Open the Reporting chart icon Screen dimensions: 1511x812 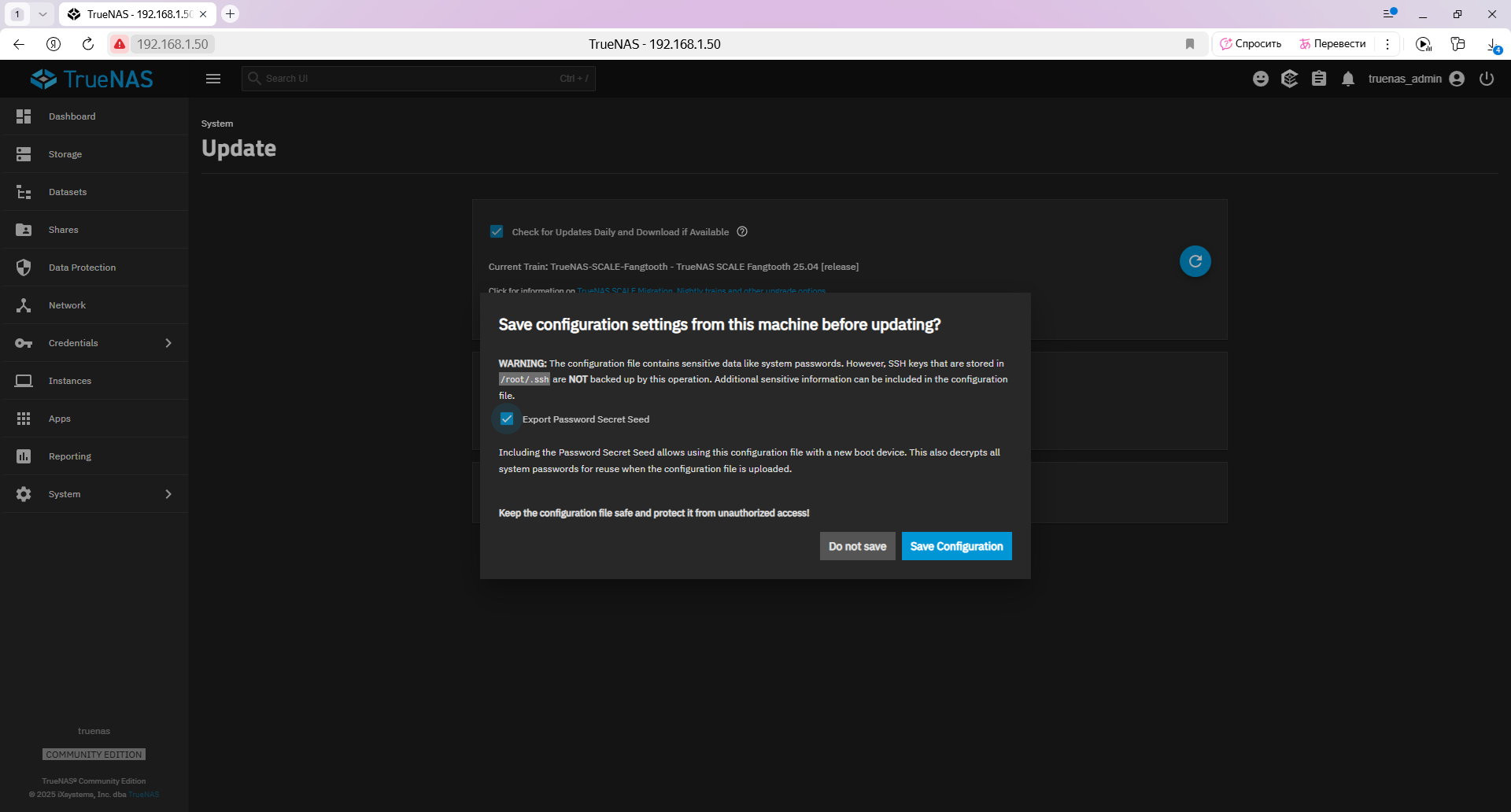pyautogui.click(x=24, y=456)
